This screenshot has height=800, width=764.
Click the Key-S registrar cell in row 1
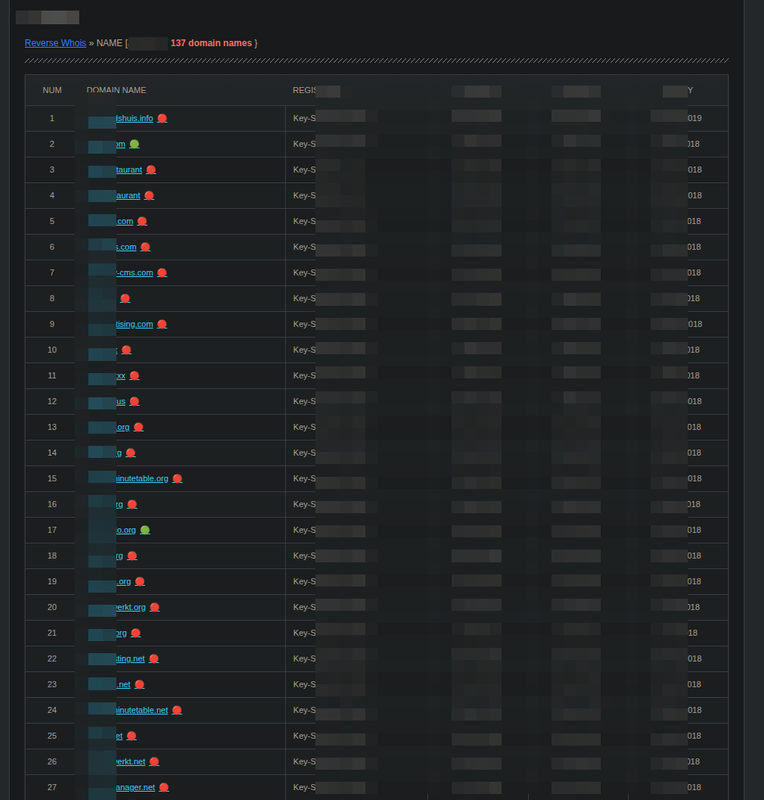point(304,118)
